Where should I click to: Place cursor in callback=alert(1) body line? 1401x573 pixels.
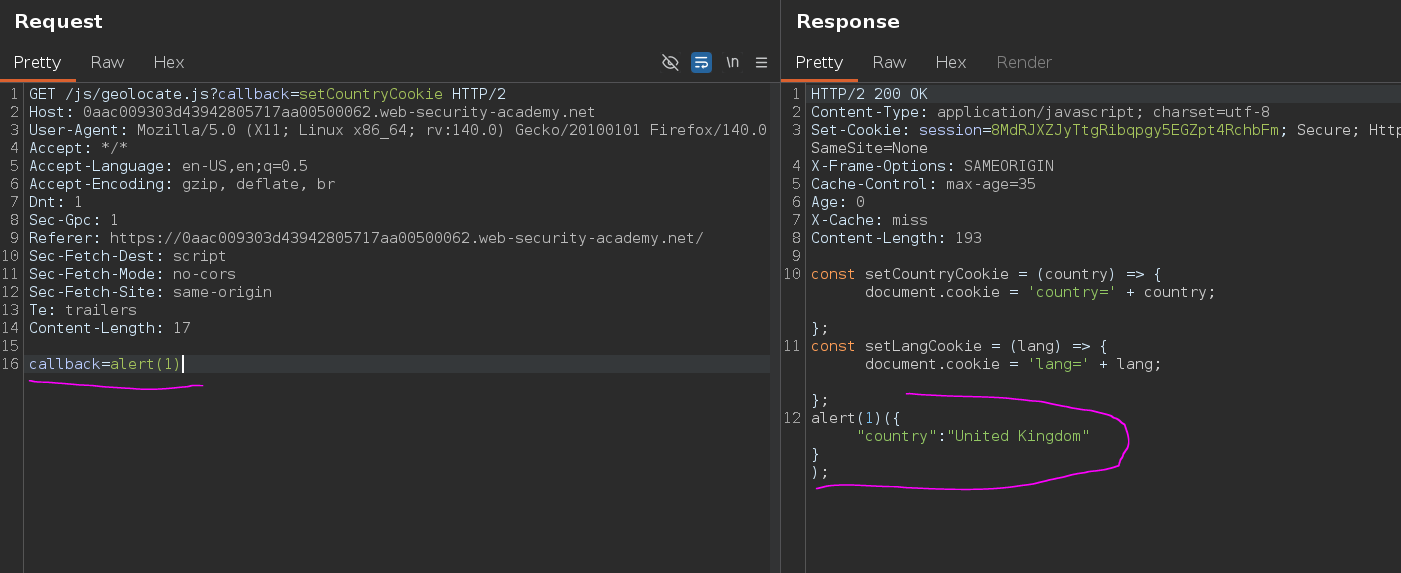(105, 364)
